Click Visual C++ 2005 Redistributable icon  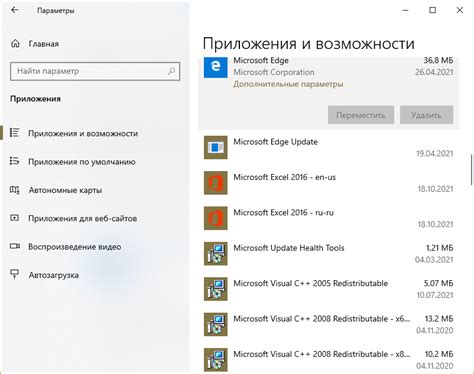[x=216, y=289]
